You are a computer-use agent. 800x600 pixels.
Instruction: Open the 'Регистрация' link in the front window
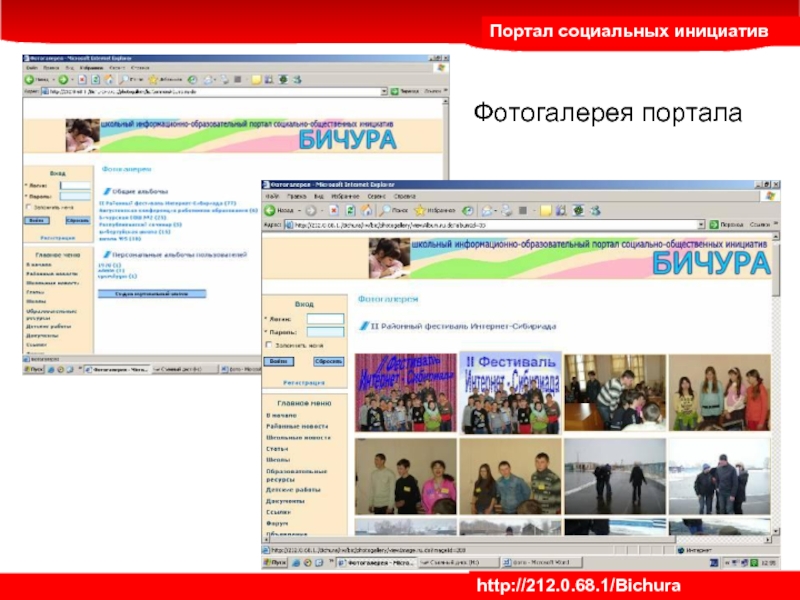point(304,383)
